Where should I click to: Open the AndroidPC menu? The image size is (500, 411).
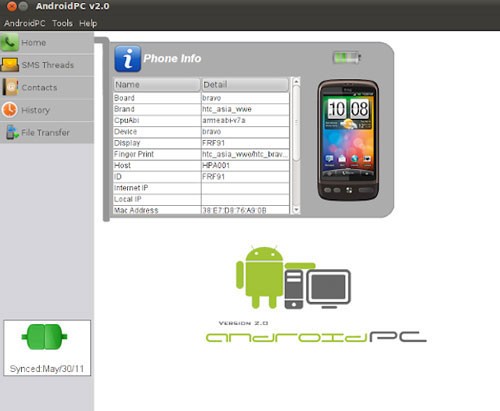25,23
